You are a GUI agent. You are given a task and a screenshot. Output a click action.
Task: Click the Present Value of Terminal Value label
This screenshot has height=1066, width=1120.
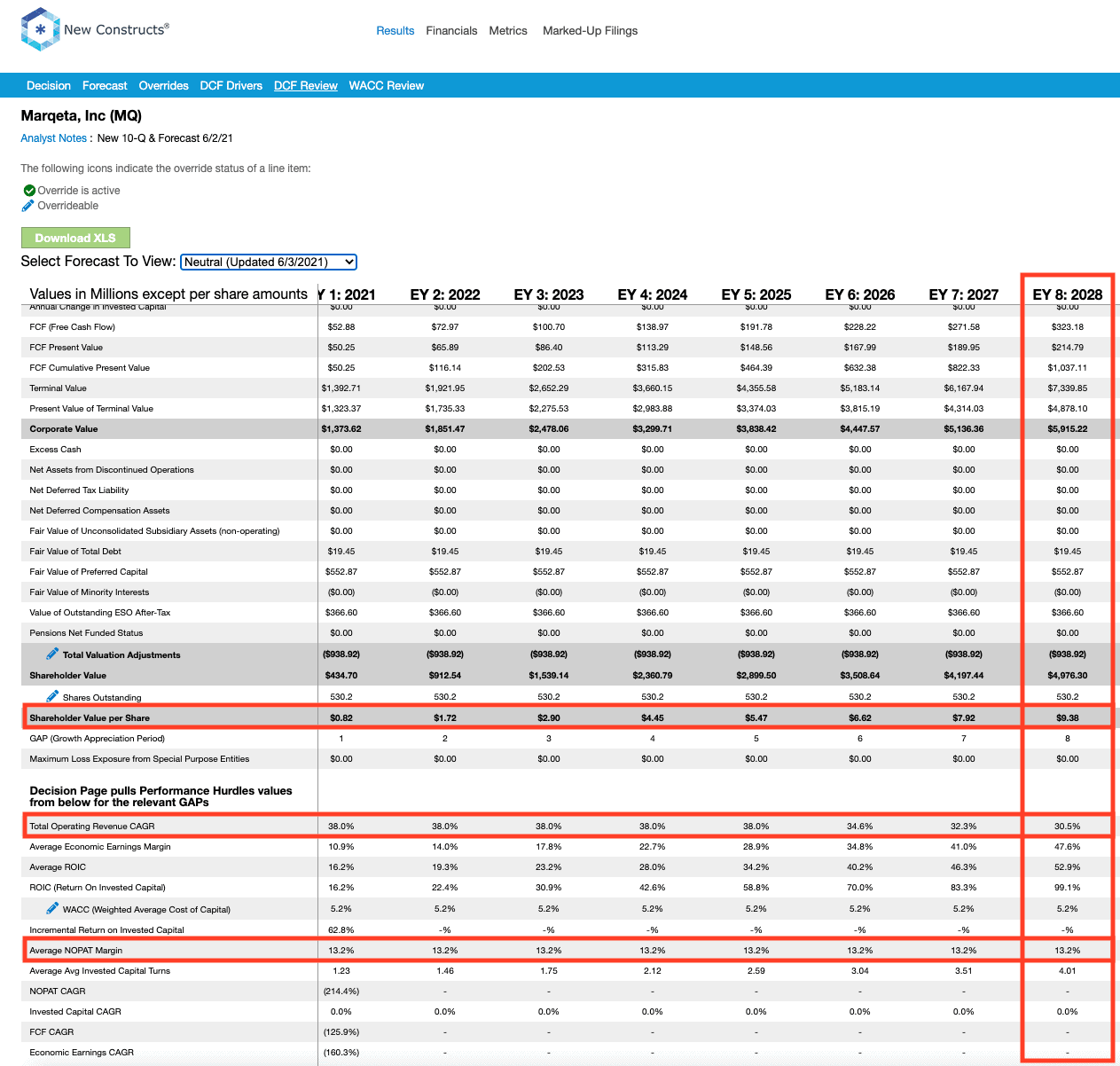(91, 408)
